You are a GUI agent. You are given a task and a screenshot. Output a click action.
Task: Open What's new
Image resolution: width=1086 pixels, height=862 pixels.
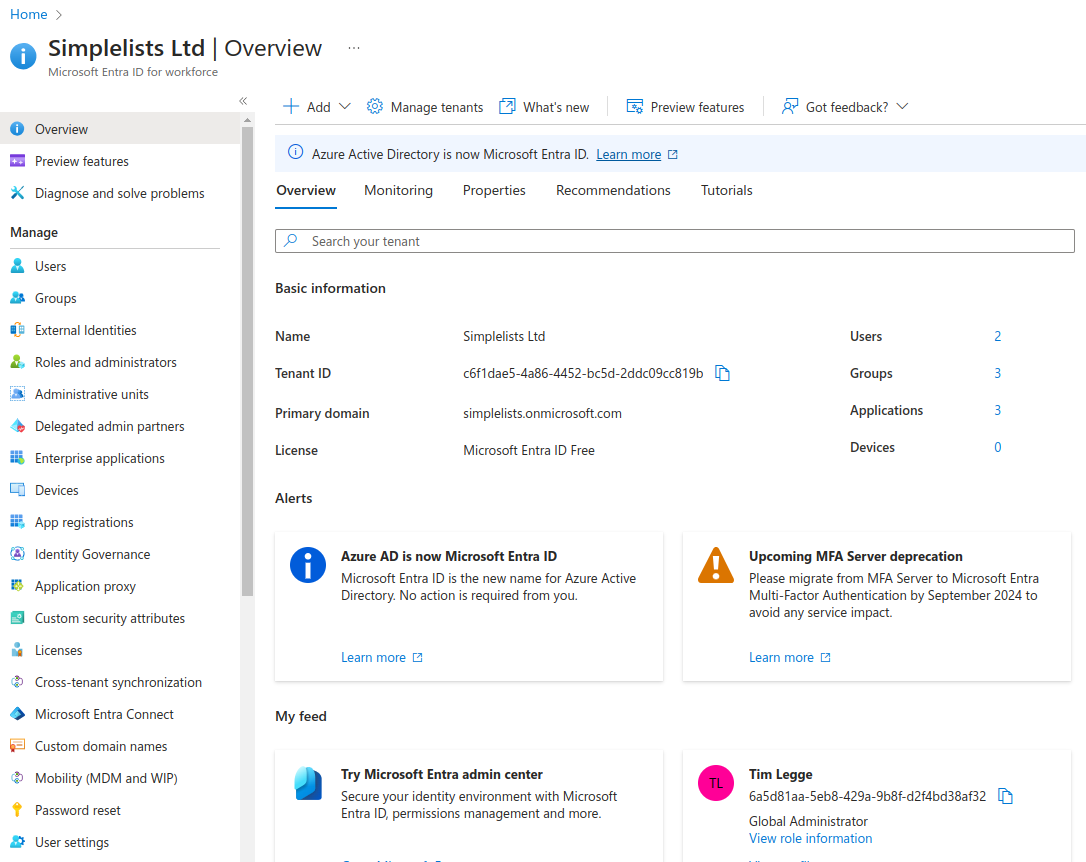tap(544, 107)
